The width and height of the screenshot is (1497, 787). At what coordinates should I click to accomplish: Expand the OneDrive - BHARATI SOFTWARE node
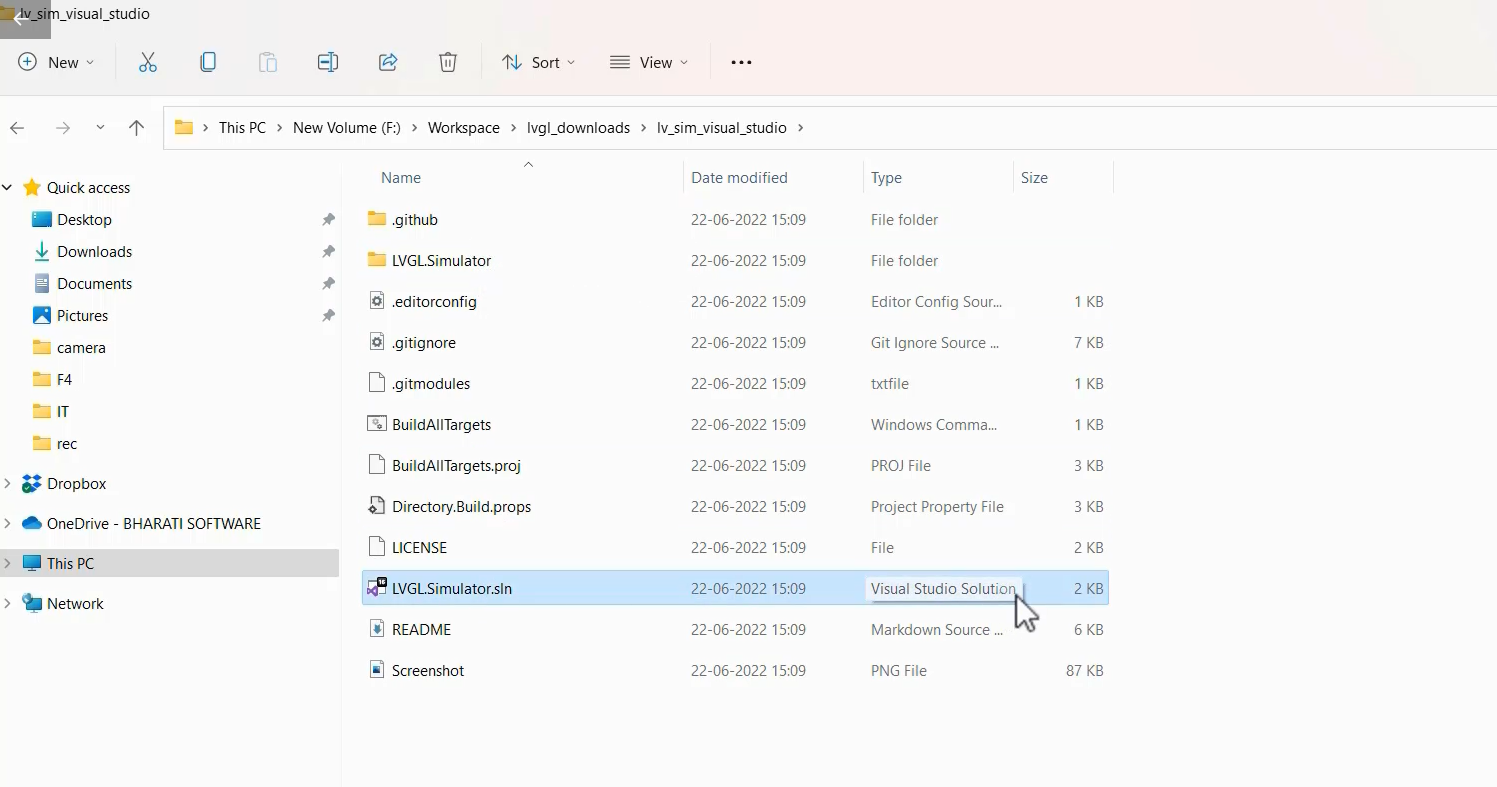[x=8, y=523]
